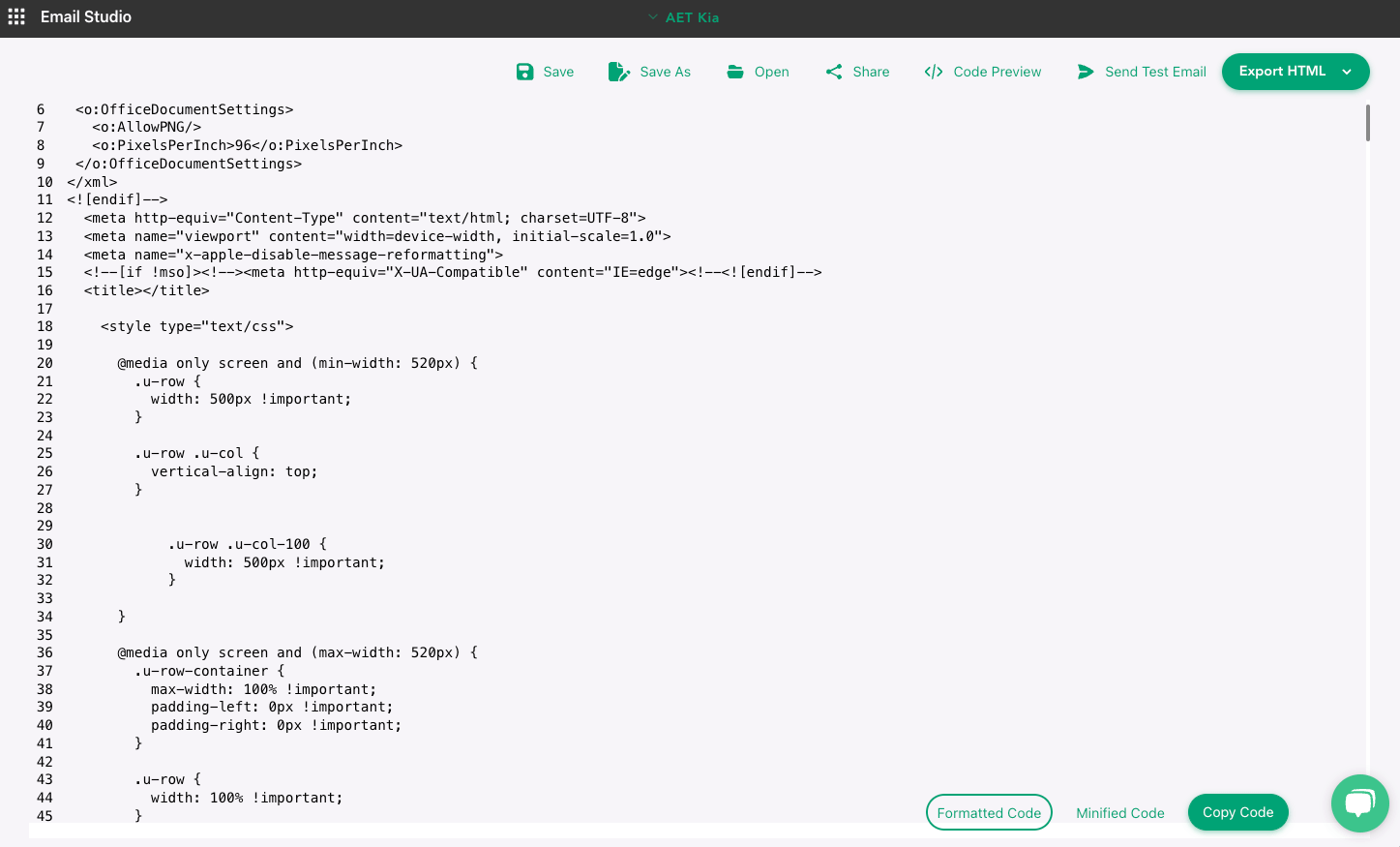Click the closing /xml tag line
The image size is (1400, 847).
click(92, 182)
